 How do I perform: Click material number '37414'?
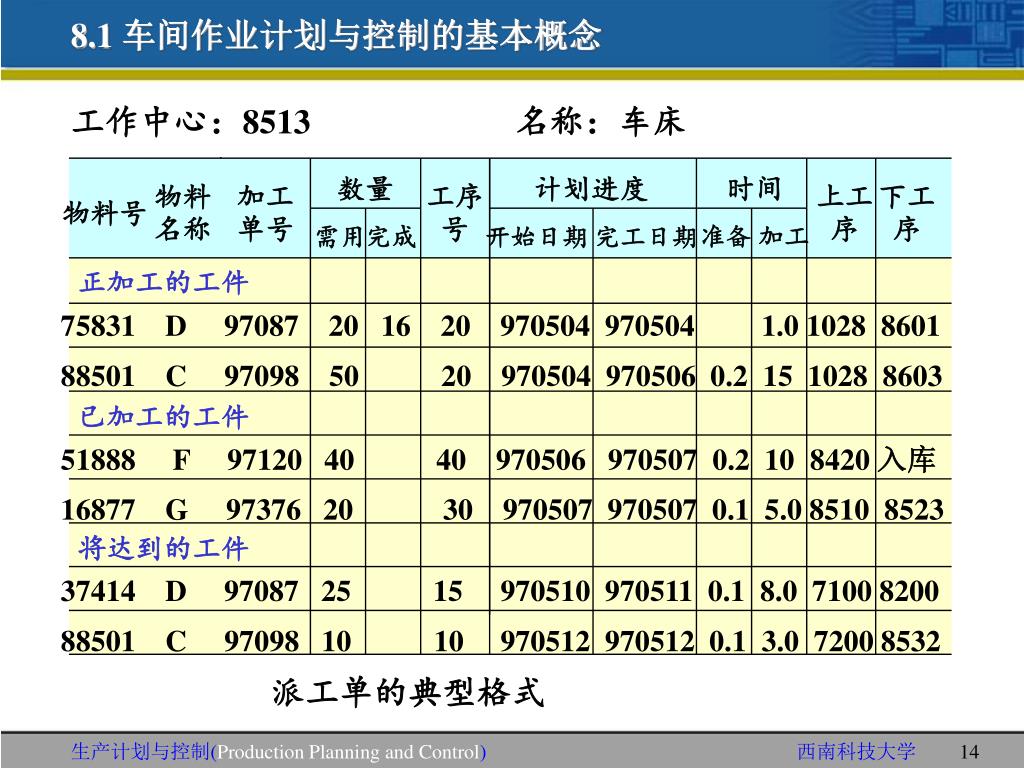pos(98,591)
